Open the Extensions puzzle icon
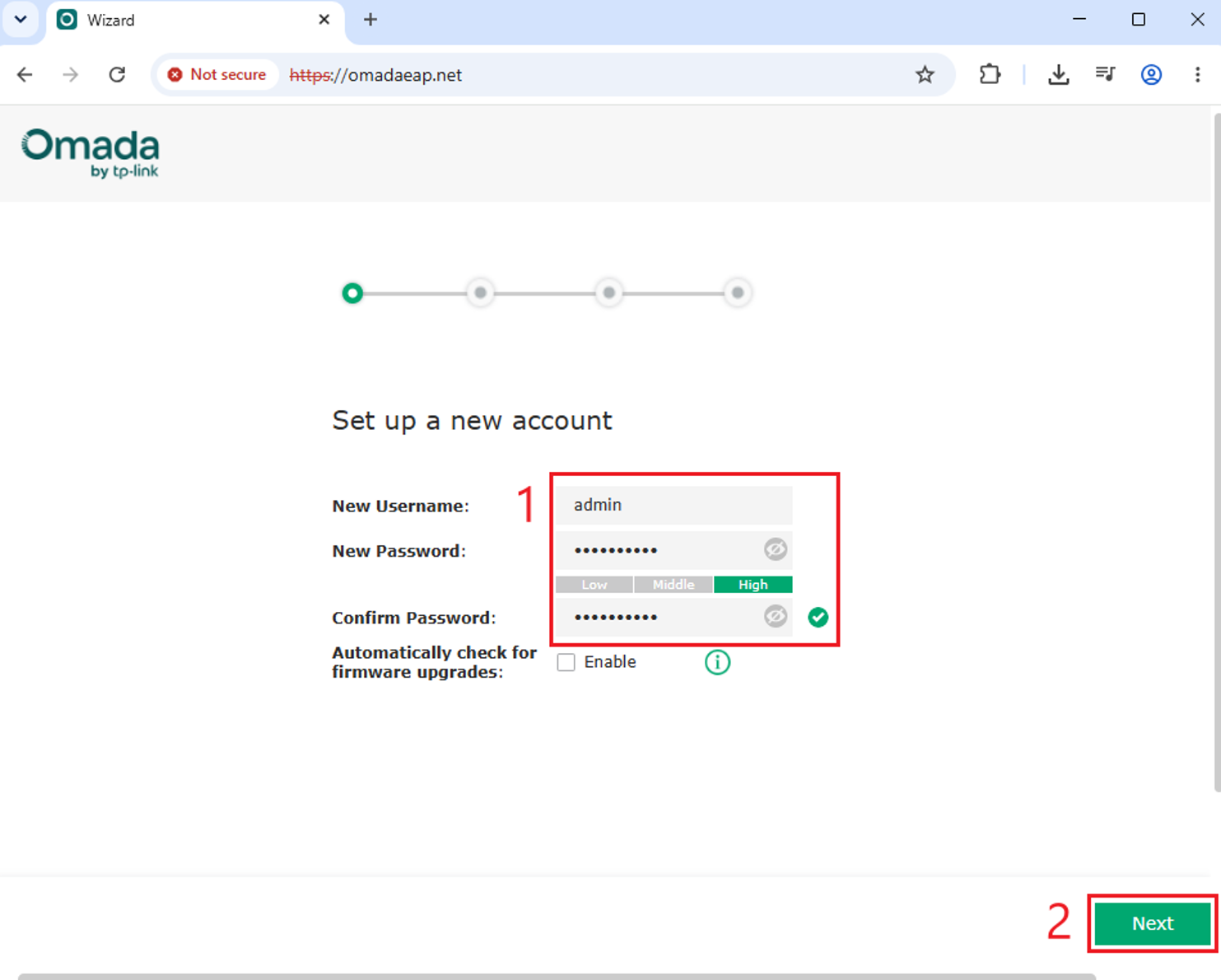This screenshot has width=1221, height=980. [x=990, y=75]
